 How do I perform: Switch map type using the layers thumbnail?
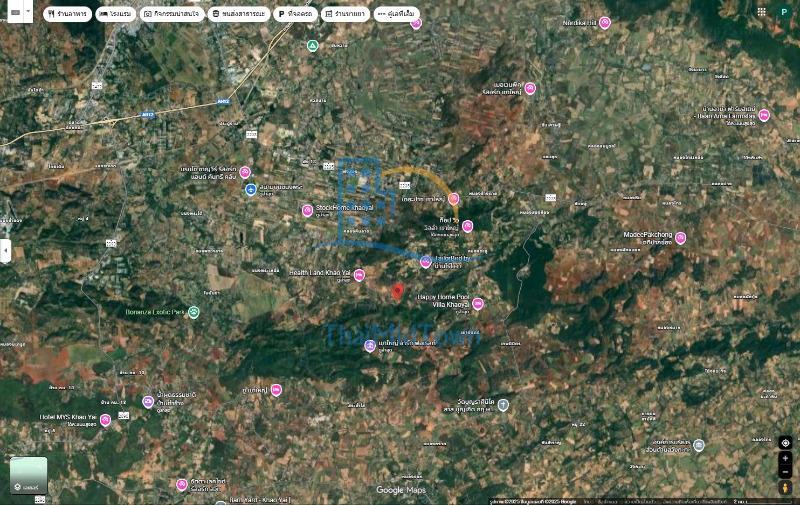click(x=28, y=476)
